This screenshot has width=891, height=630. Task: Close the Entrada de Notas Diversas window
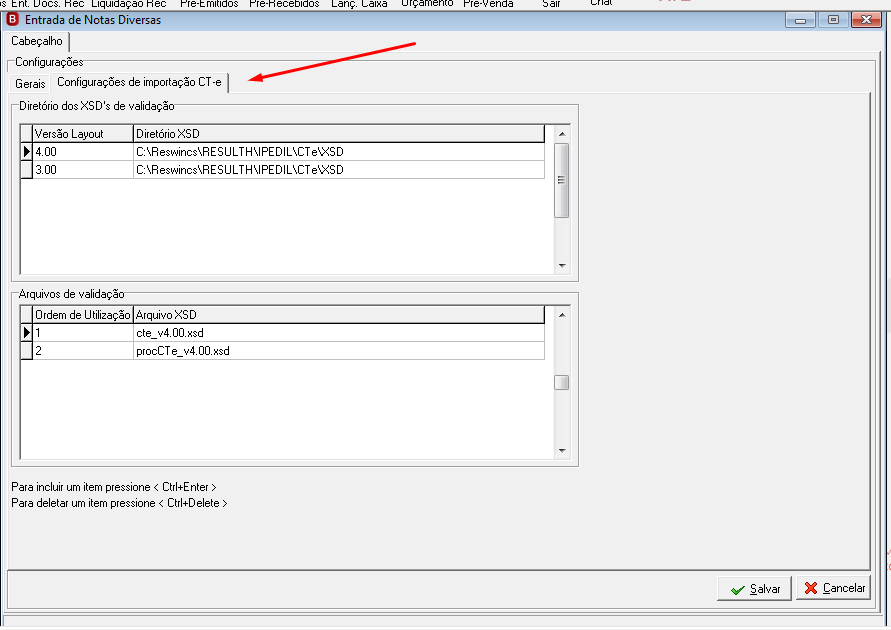pos(866,20)
